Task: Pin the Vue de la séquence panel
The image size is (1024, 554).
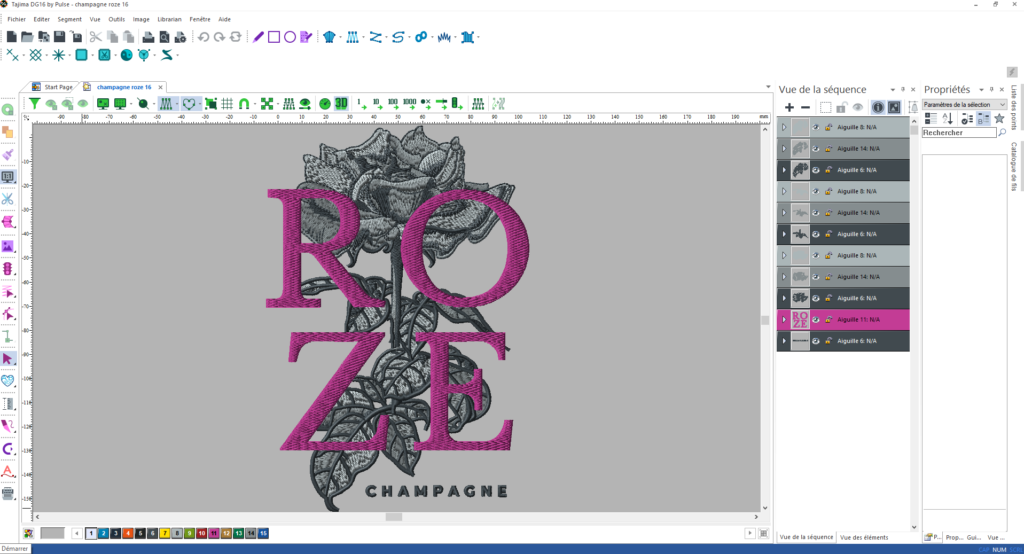Action: coord(903,90)
